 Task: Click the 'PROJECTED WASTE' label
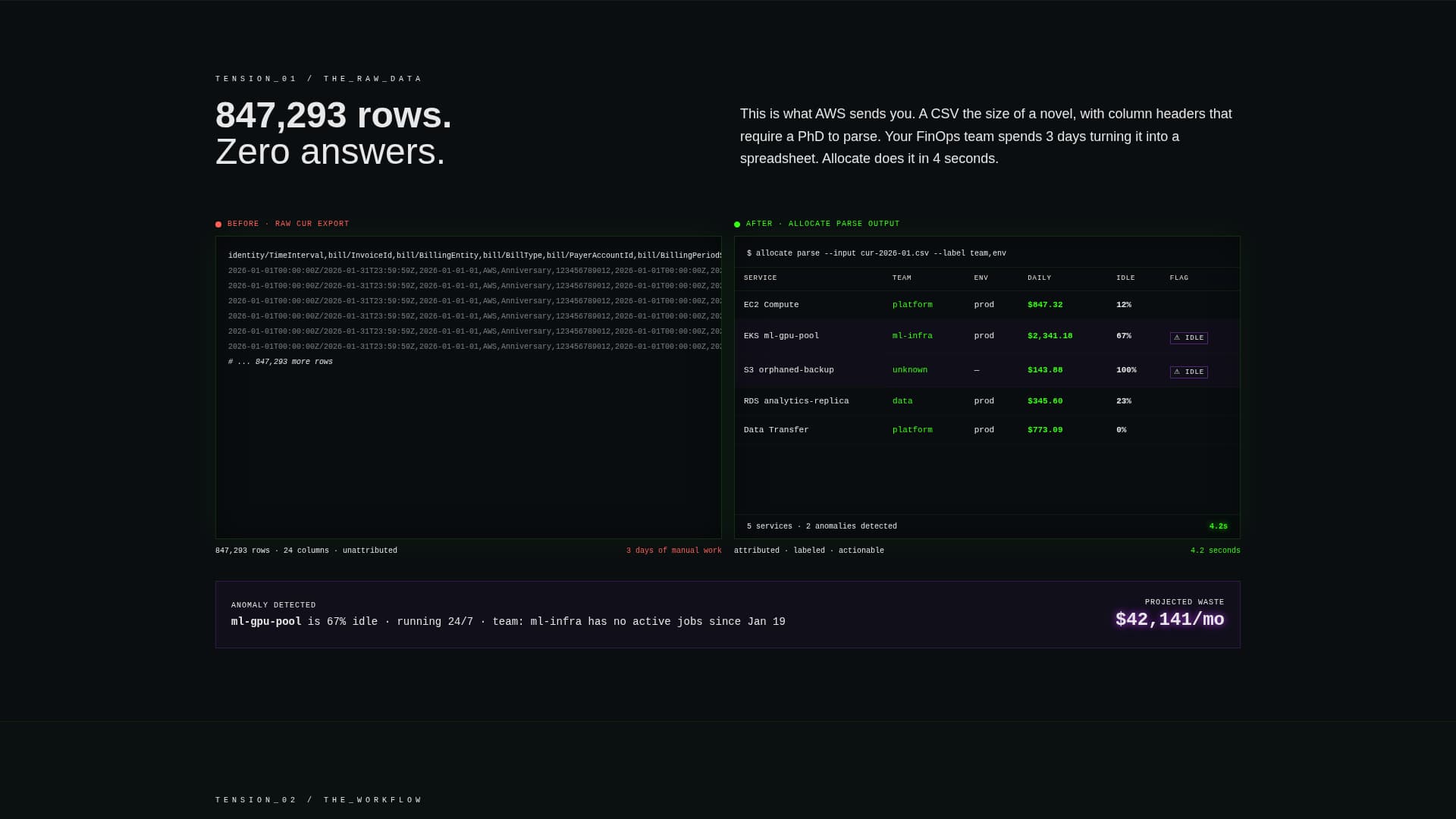(1185, 602)
